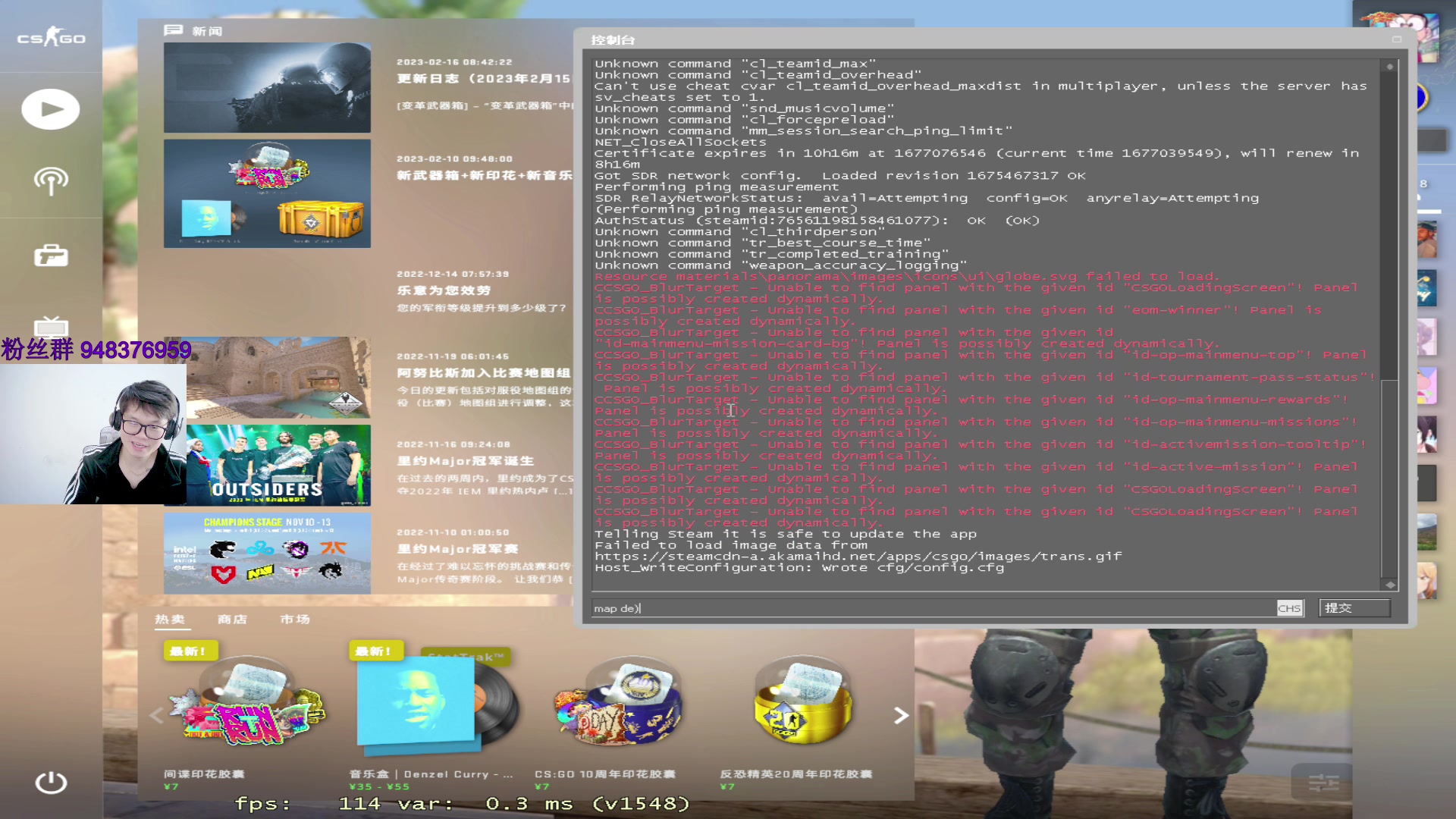Open the Watch broadcast section icon
Screen dimensions: 1456x819
(x=51, y=181)
